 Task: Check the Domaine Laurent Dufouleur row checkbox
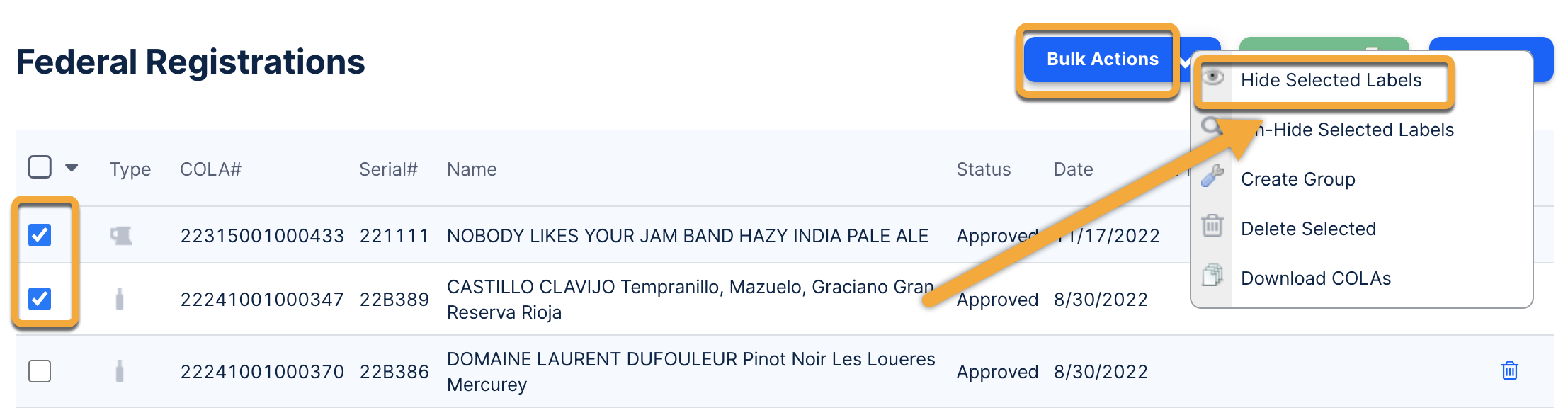pyautogui.click(x=40, y=371)
